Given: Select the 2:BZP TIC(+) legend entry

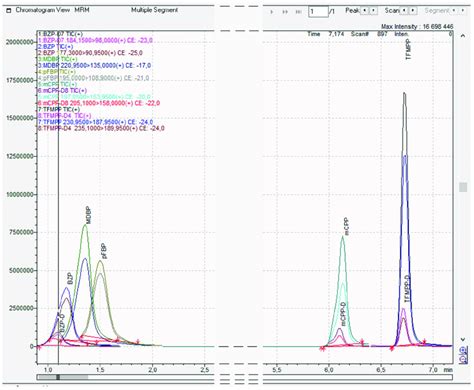Looking at the screenshot, I should 55,46.
